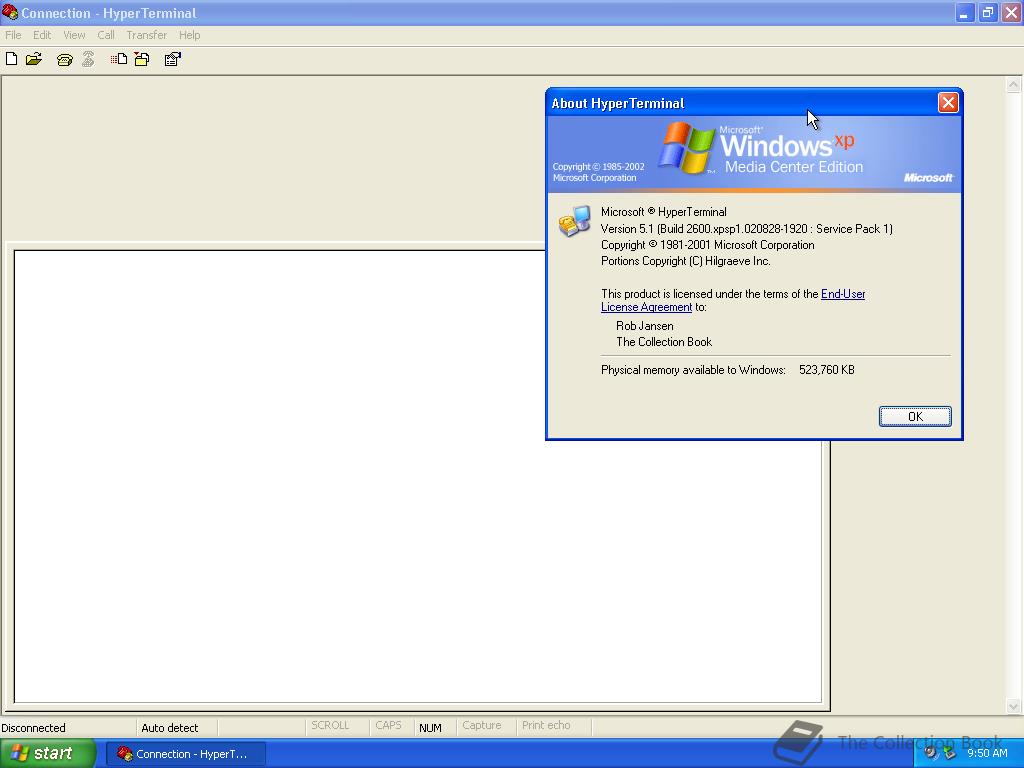
Task: Click the Windows start button
Action: (x=48, y=753)
